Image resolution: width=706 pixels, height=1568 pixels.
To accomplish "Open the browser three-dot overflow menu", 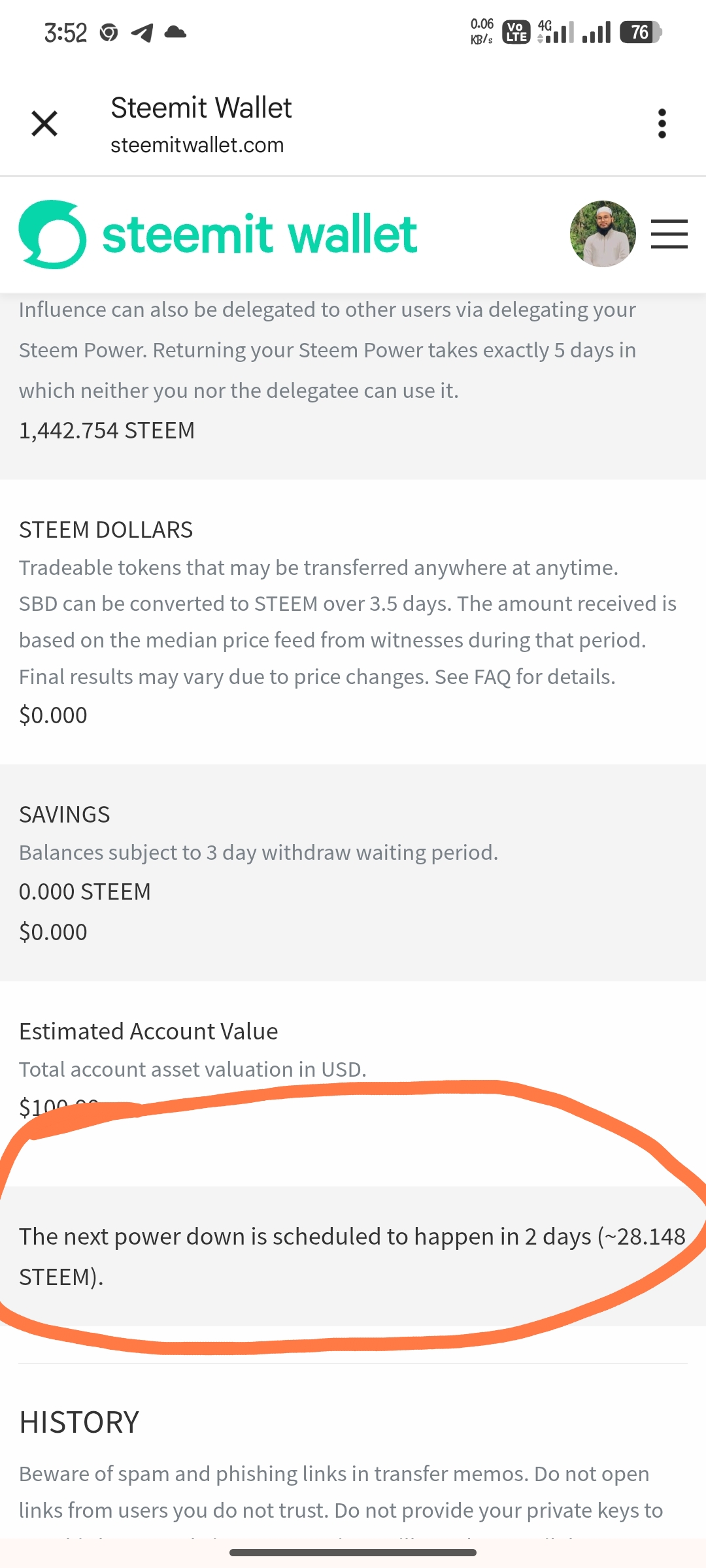I will 662,123.
